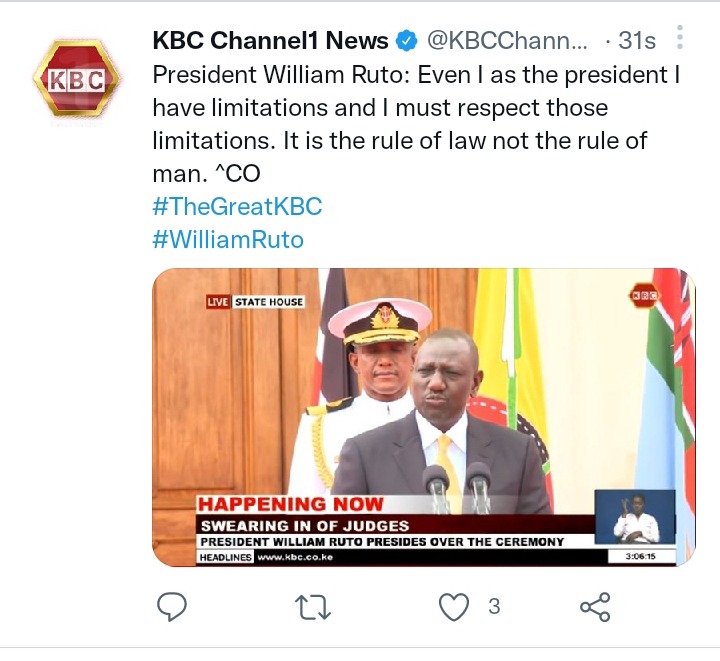The width and height of the screenshot is (720, 661).
Task: Click the HAPPENING NOW banner
Action: [x=290, y=504]
